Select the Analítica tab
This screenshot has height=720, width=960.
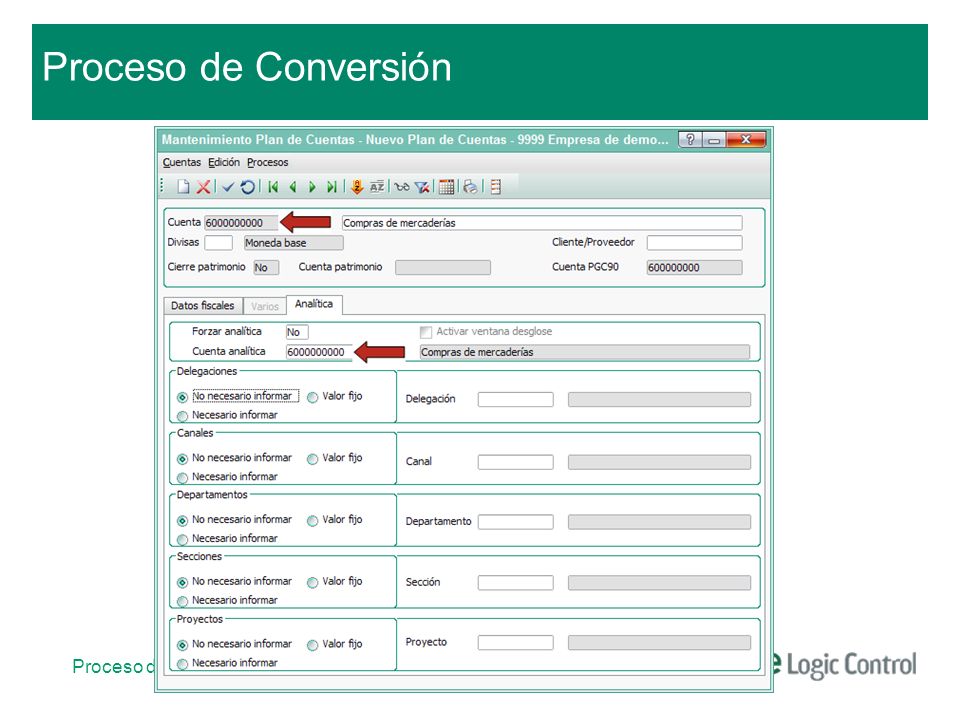pos(314,304)
